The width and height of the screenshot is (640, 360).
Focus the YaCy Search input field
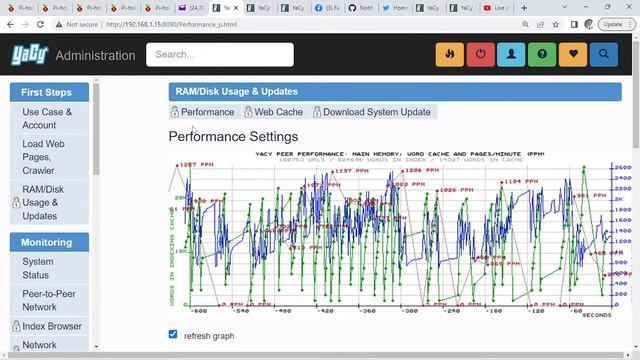[220, 54]
